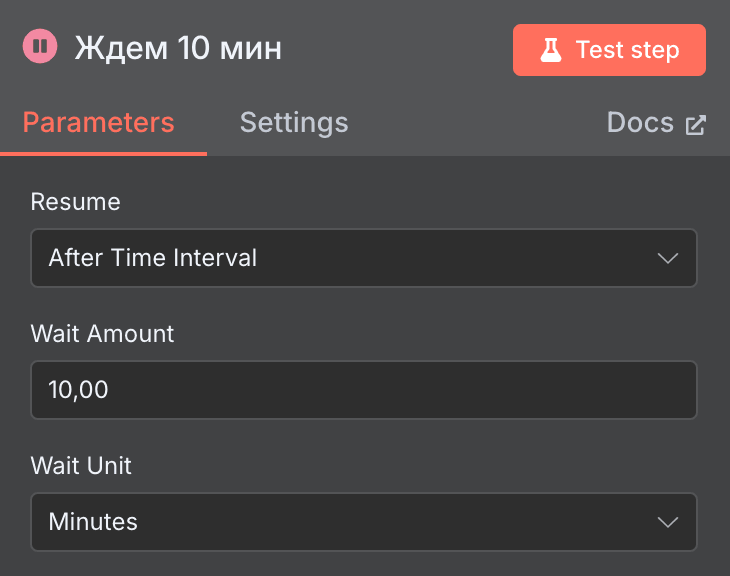Click the Wait Unit field label
Viewport: 730px width, 576px height.
pyautogui.click(x=81, y=466)
